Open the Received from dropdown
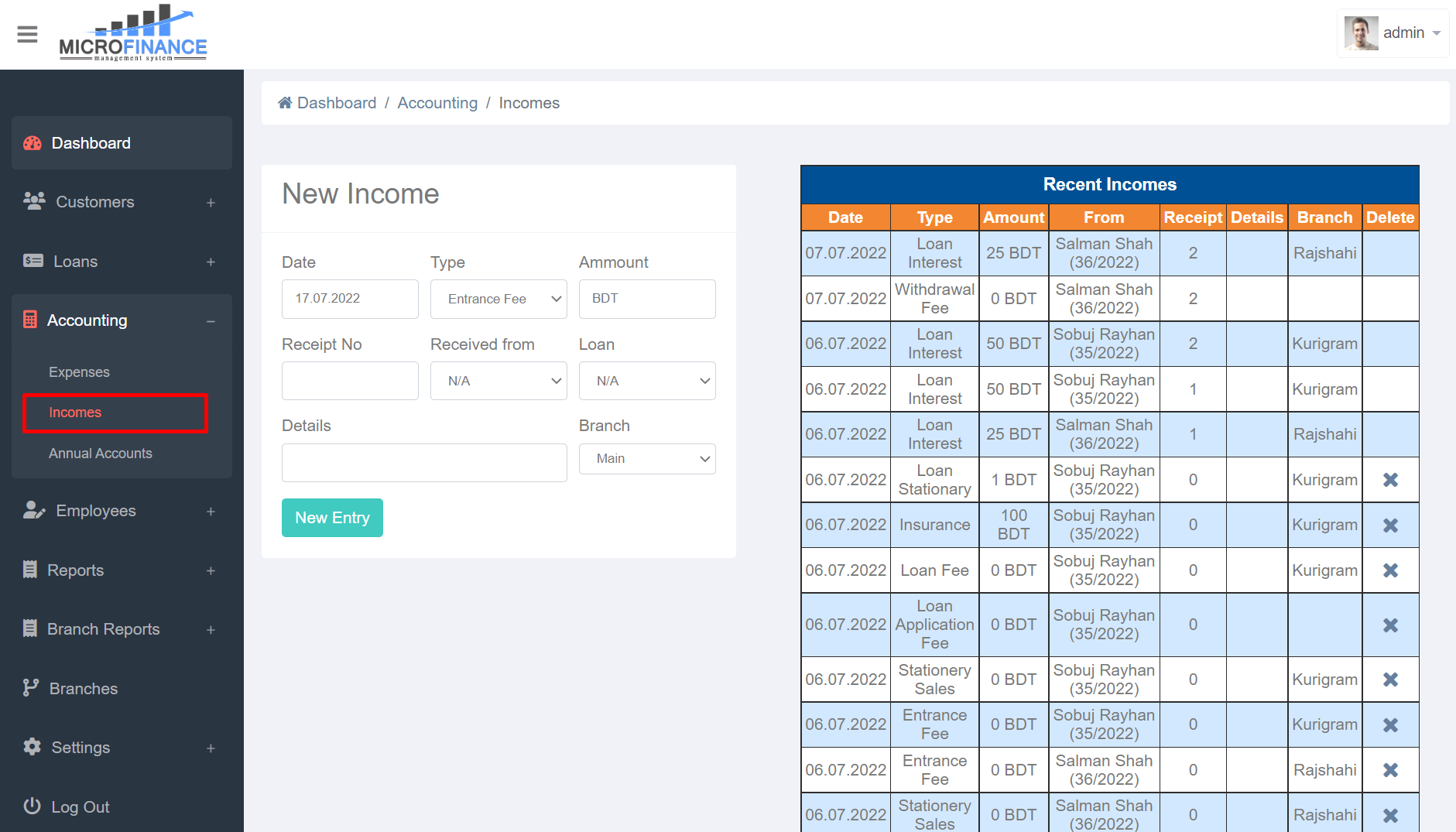 click(x=498, y=381)
